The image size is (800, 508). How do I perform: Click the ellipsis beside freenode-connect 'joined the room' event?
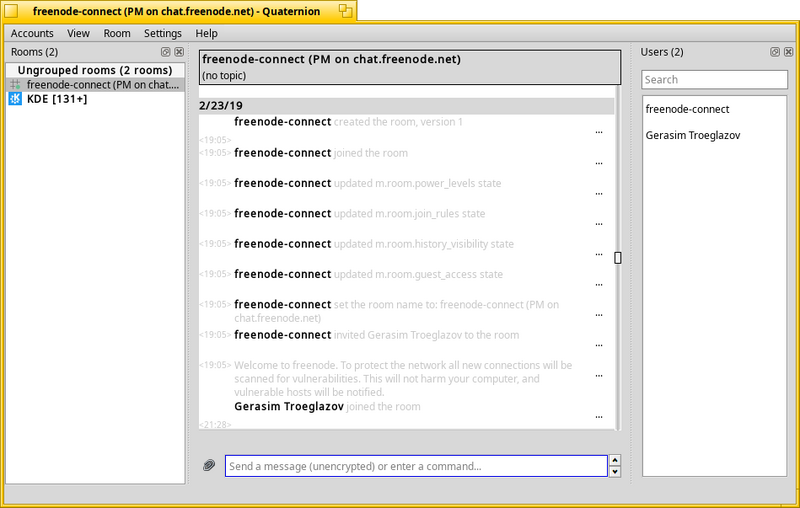point(599,163)
